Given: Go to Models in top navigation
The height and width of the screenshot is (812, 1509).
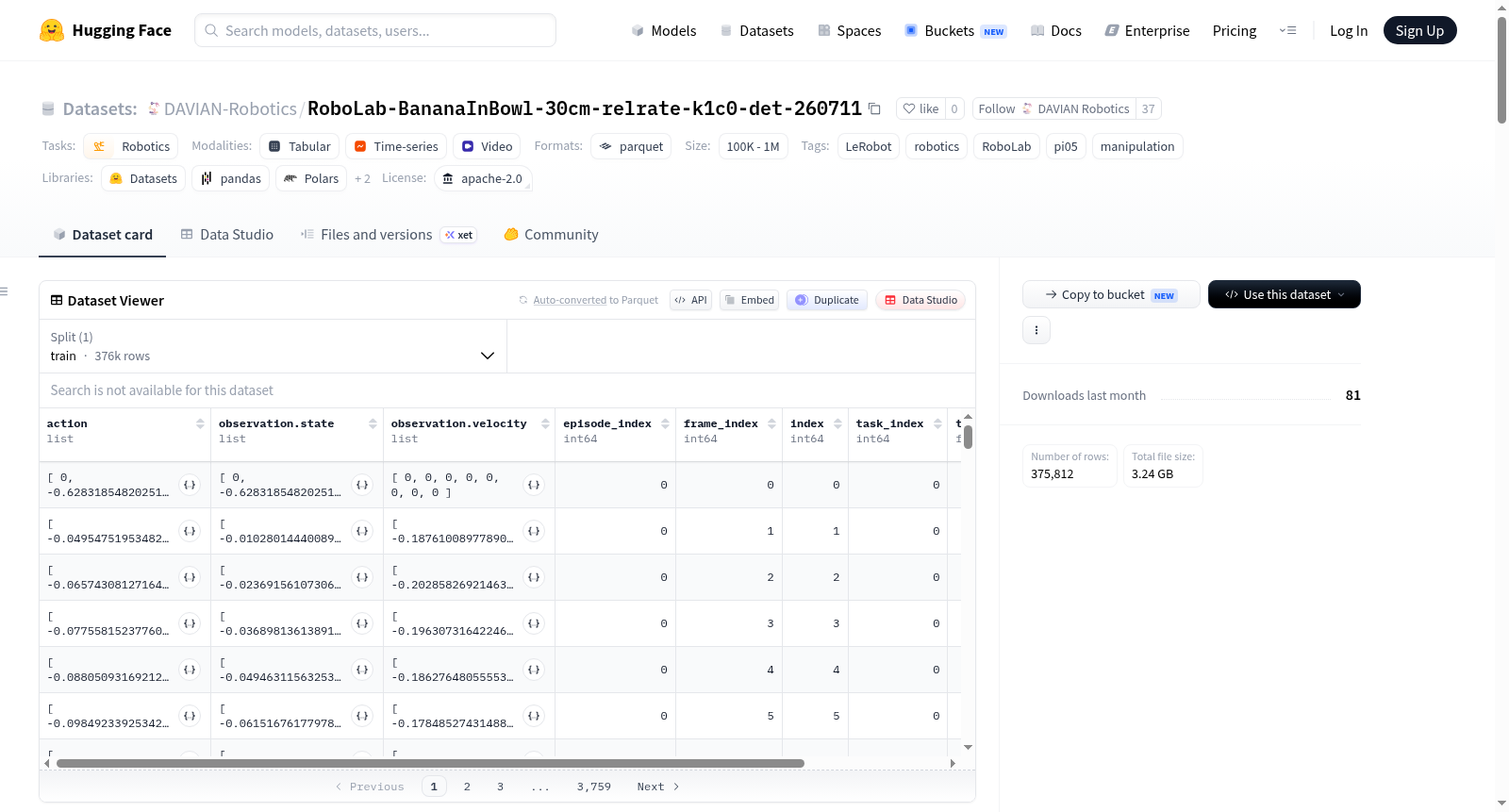Looking at the screenshot, I should [x=664, y=30].
